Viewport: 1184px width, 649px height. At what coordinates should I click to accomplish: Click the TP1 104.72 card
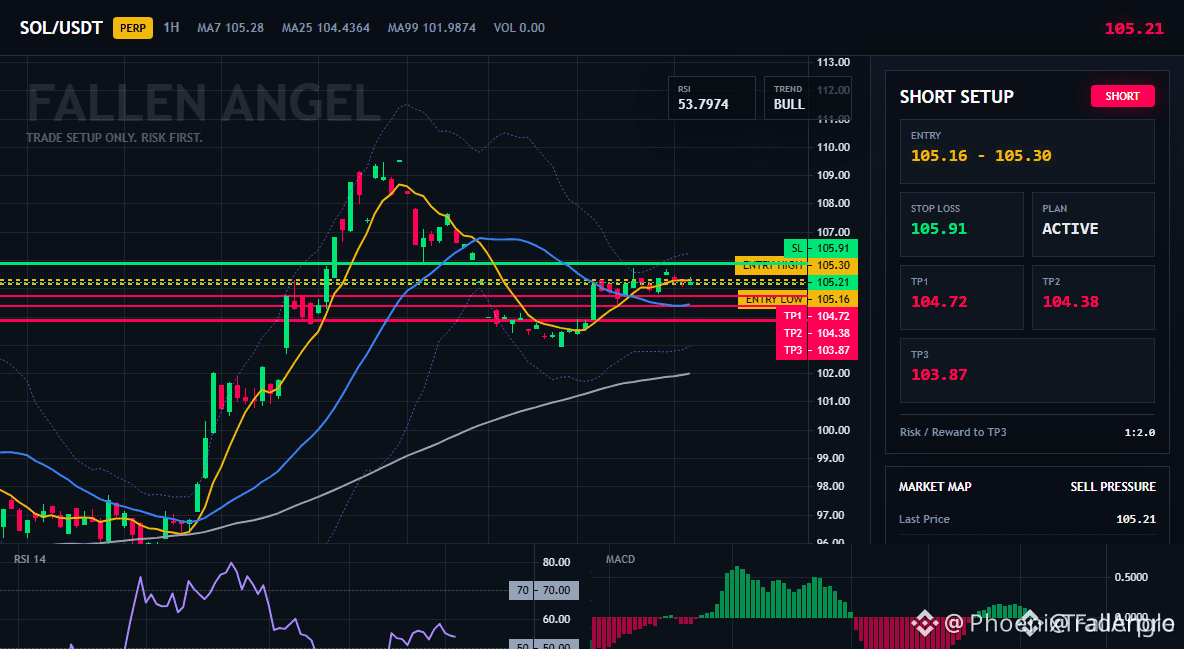[961, 297]
